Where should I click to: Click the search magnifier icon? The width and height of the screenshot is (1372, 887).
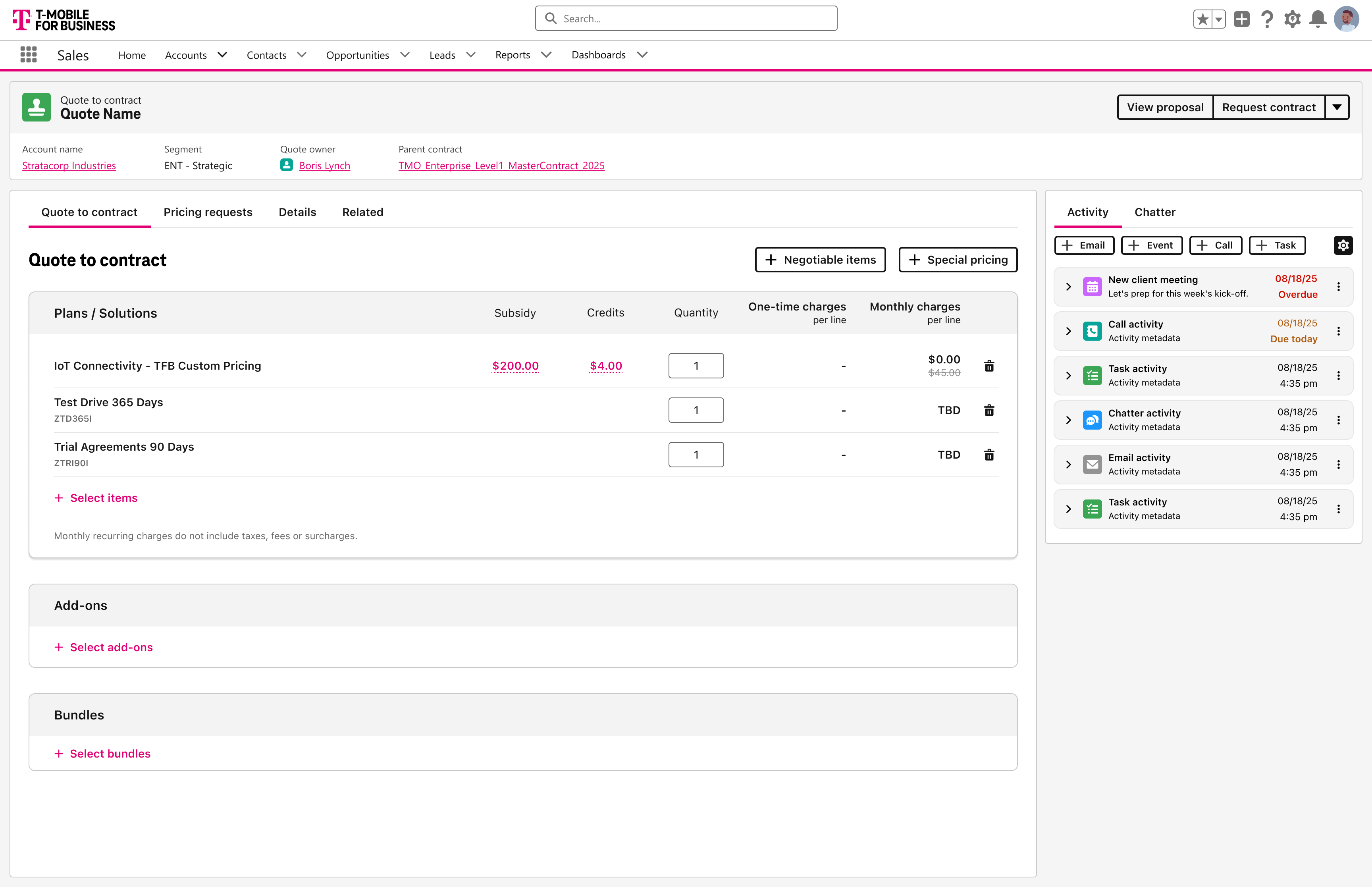coord(551,18)
